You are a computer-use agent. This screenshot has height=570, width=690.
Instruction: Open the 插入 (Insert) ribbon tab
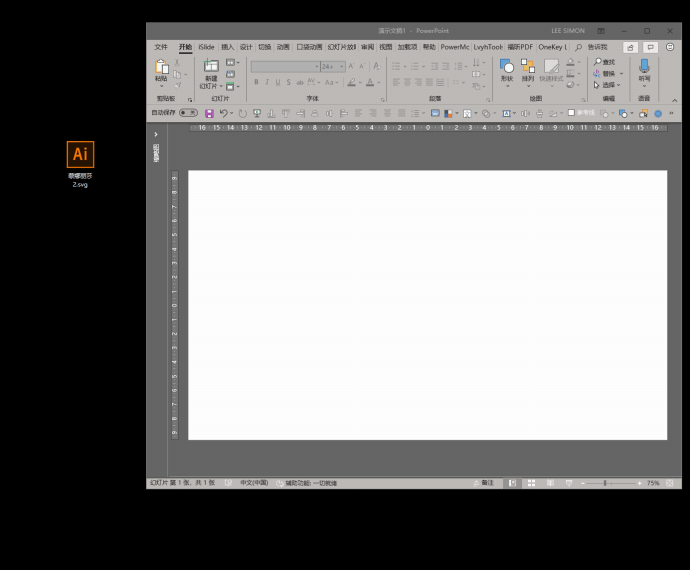click(x=227, y=47)
